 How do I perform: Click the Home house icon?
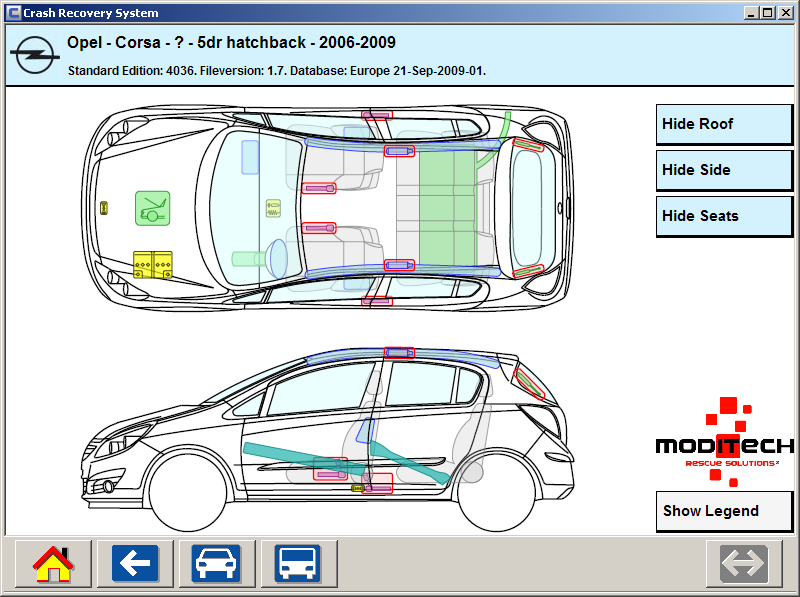[x=53, y=563]
